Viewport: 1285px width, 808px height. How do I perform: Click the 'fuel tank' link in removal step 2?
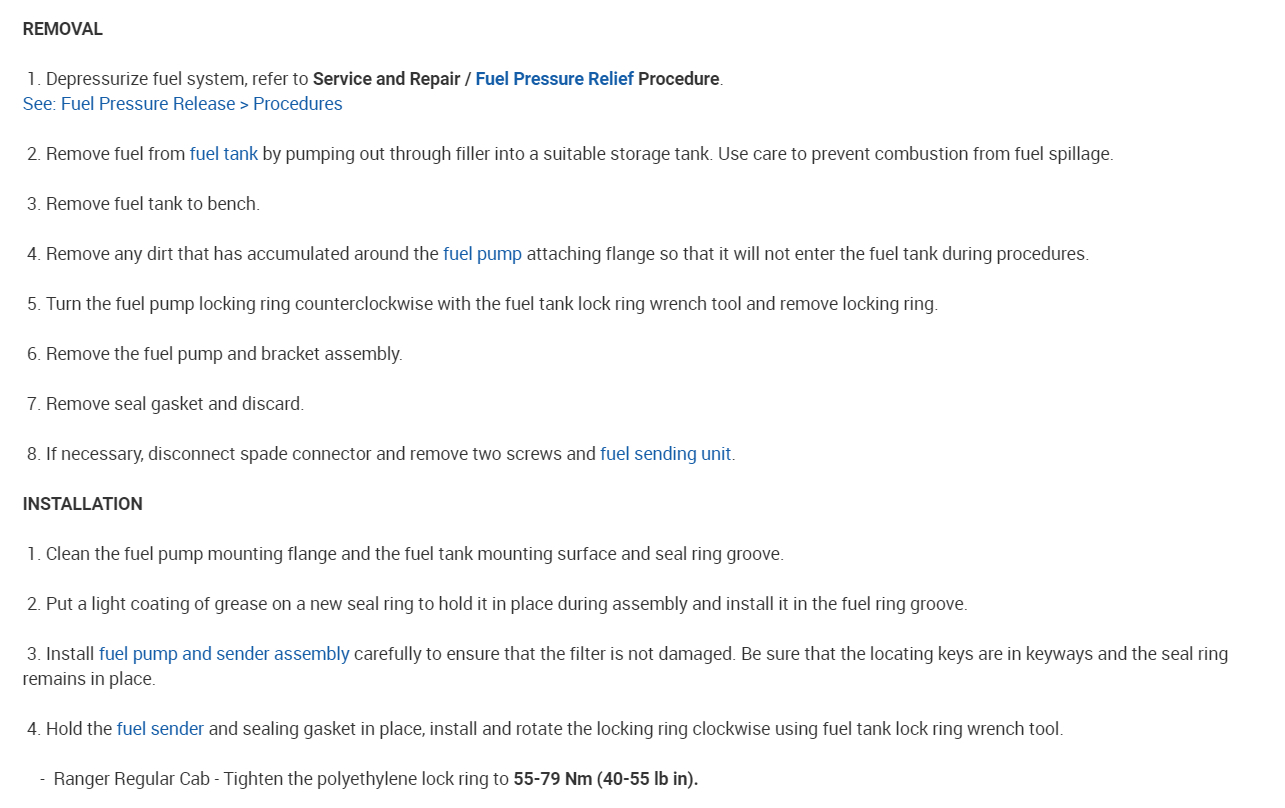223,154
